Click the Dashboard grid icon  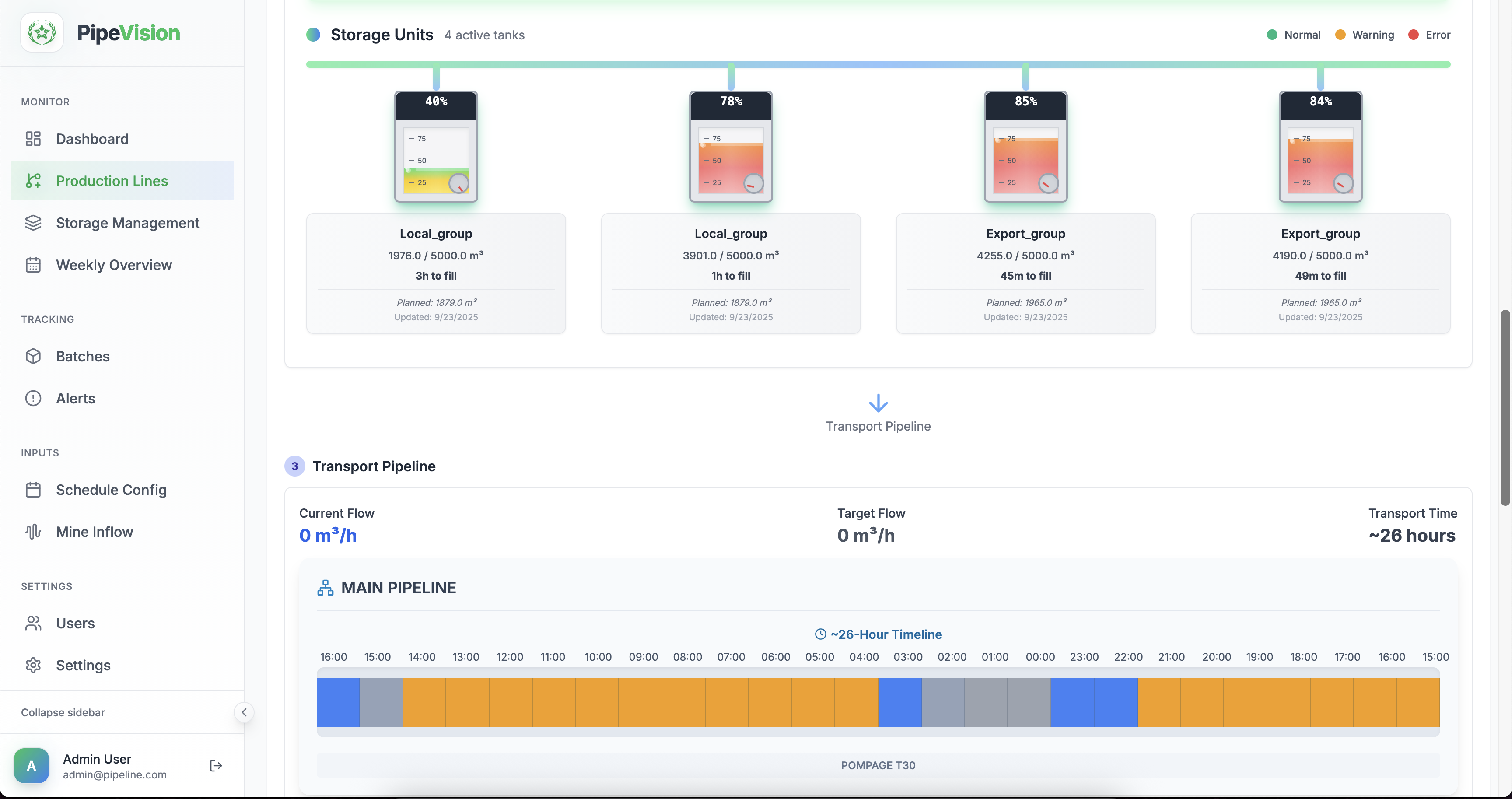click(x=33, y=139)
